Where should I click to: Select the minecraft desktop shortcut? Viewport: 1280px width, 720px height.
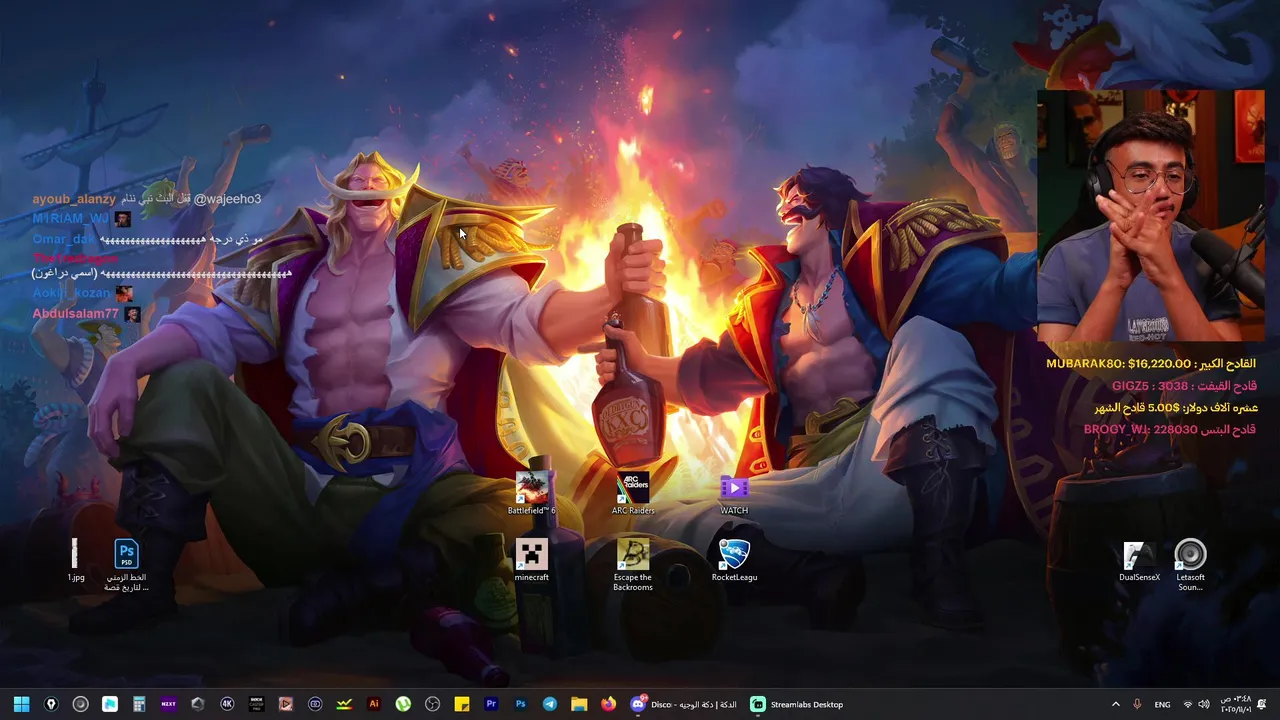[532, 560]
